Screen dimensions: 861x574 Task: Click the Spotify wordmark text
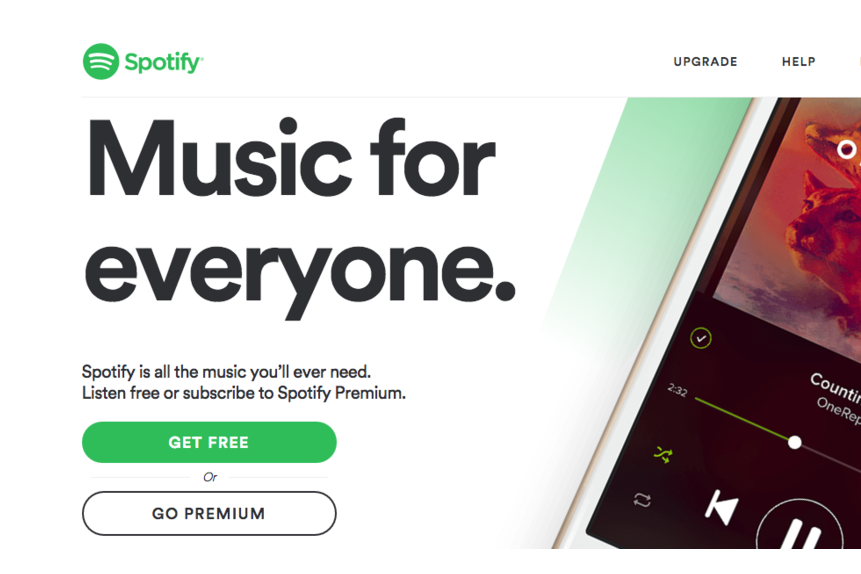coord(164,63)
